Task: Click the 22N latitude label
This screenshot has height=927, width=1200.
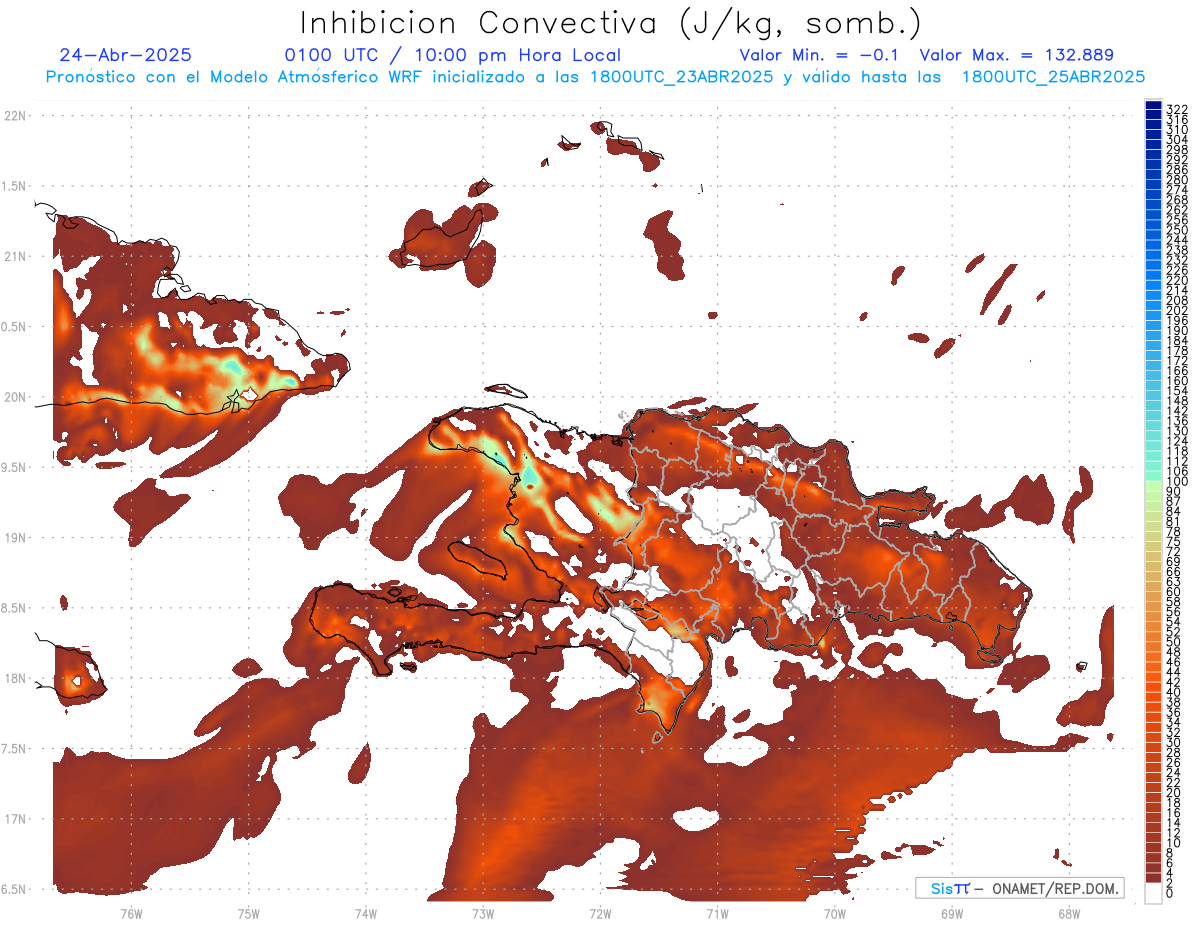Action: (14, 116)
